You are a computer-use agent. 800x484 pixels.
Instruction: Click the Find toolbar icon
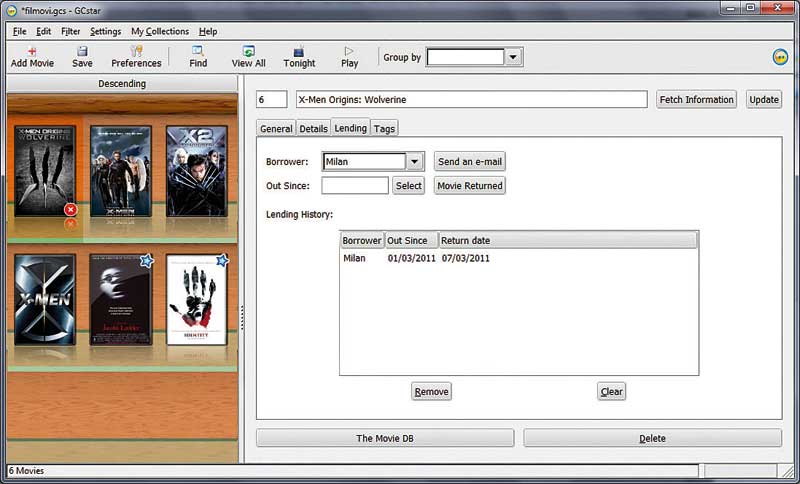click(198, 51)
